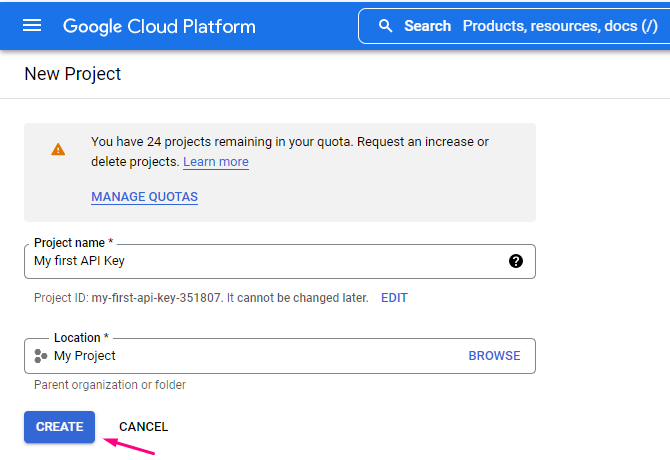Image resolution: width=670 pixels, height=460 pixels.
Task: Focus the search bar for products and resources
Action: click(x=514, y=26)
